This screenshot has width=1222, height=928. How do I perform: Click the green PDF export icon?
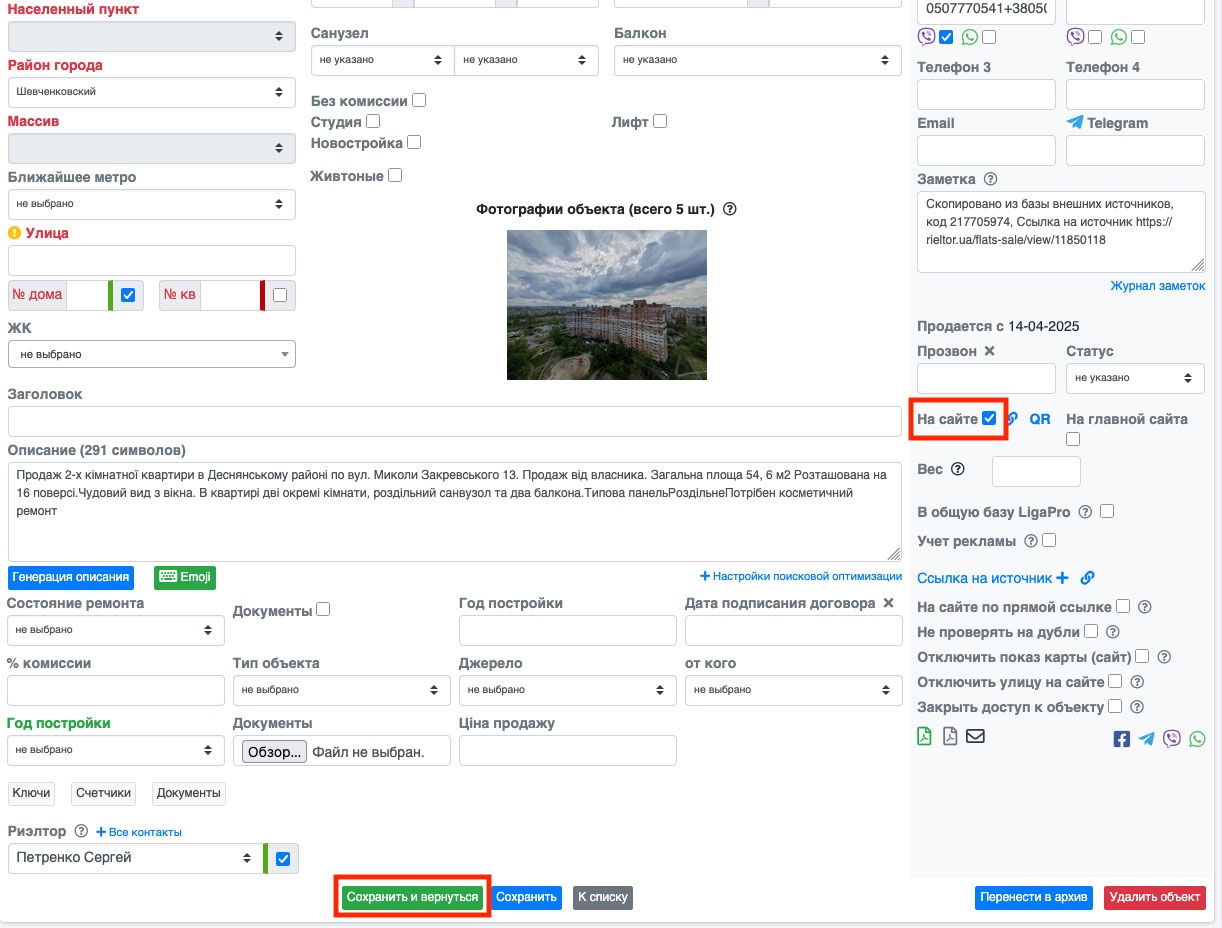(x=925, y=737)
